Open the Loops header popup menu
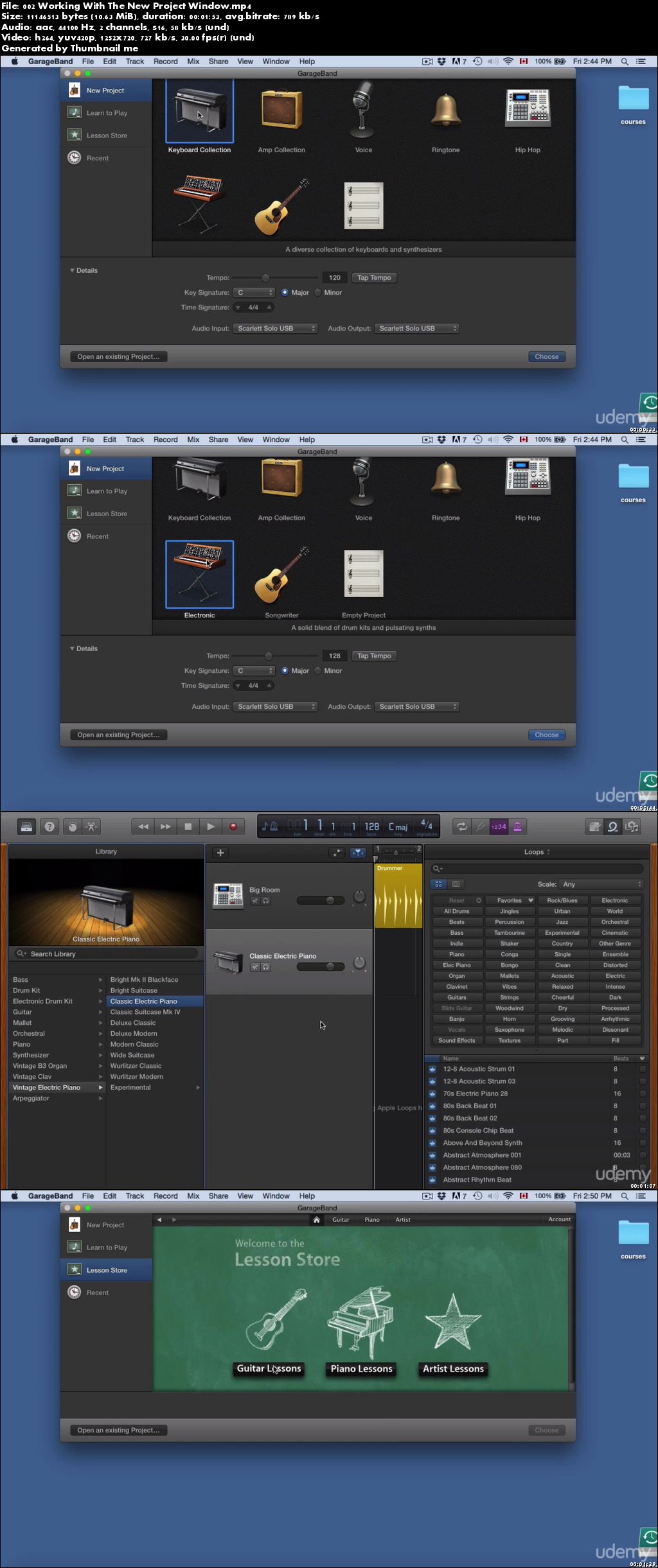Image resolution: width=658 pixels, height=1568 pixels. click(537, 852)
